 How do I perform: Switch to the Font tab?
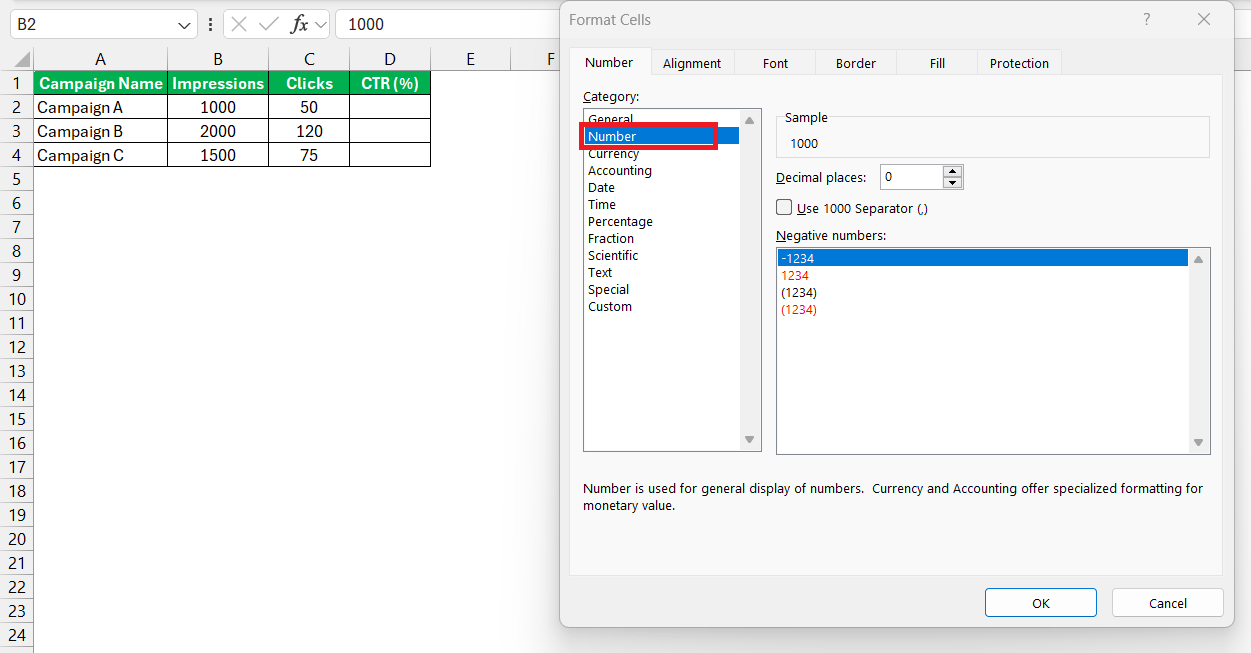click(776, 63)
